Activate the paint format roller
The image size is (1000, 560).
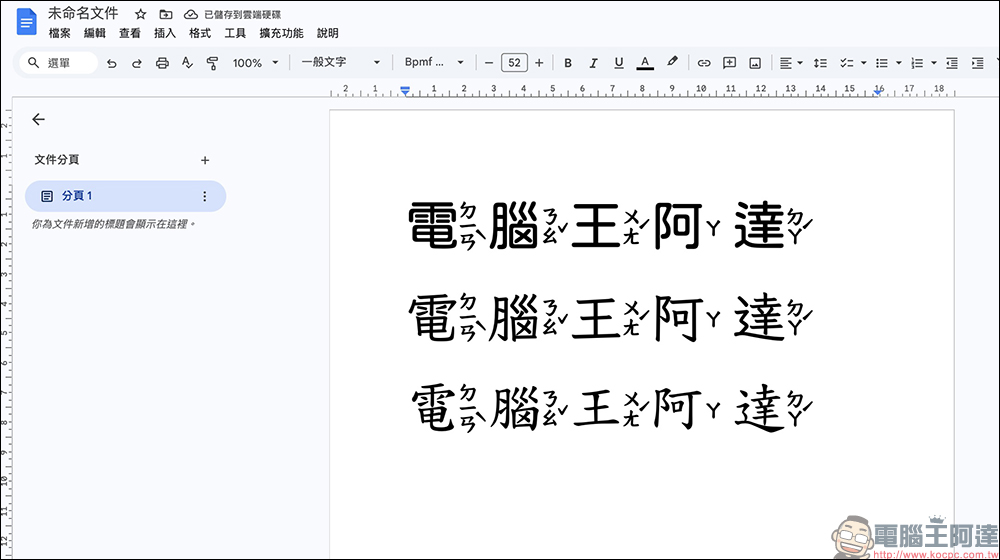click(x=212, y=63)
